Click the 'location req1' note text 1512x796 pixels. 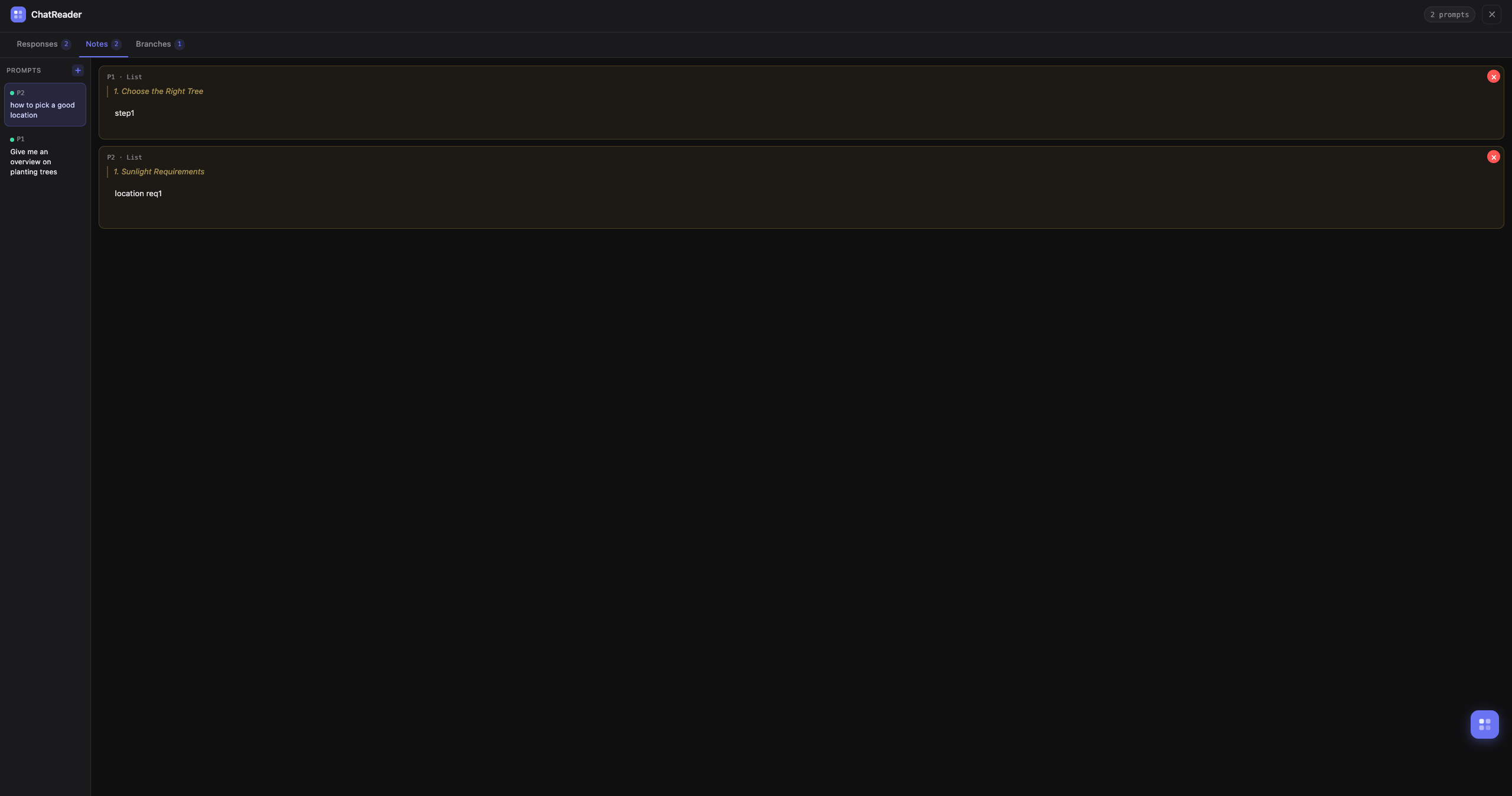tap(138, 194)
